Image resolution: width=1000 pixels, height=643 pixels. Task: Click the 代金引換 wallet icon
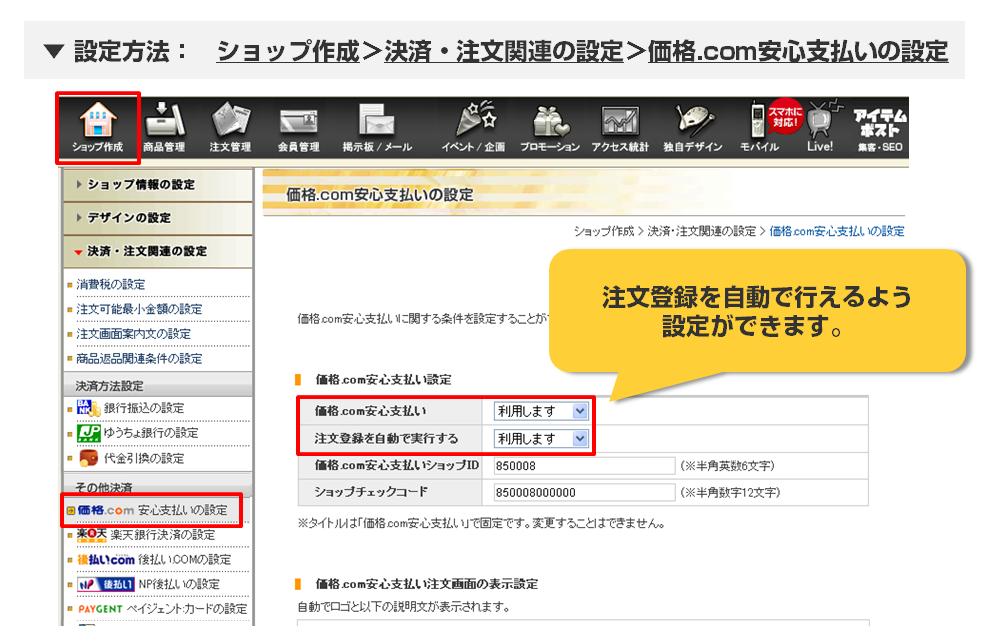pos(89,458)
